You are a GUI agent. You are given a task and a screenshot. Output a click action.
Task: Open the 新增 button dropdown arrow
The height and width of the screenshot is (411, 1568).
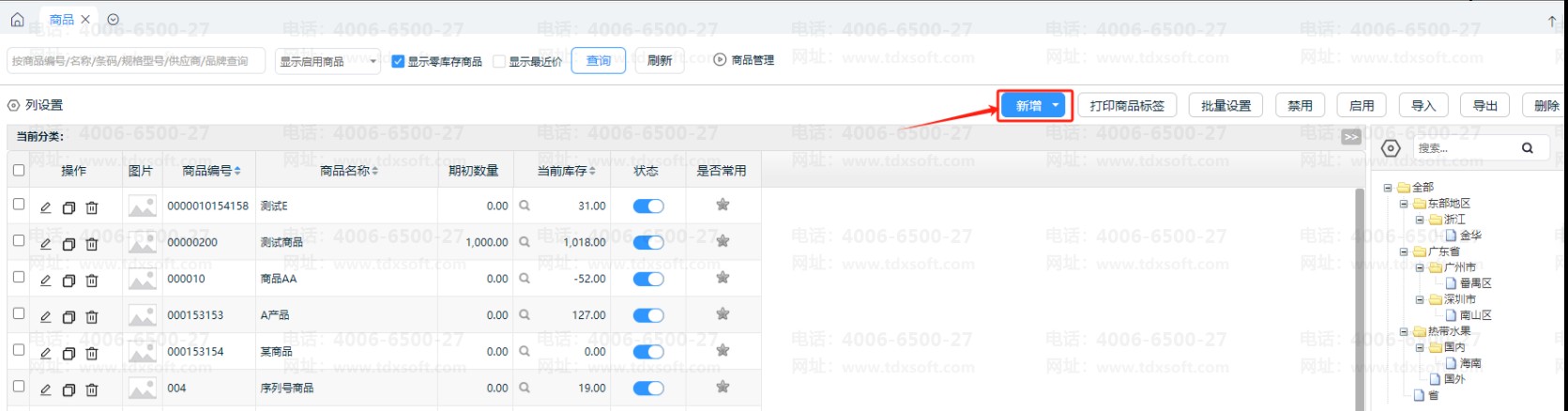tap(1056, 105)
